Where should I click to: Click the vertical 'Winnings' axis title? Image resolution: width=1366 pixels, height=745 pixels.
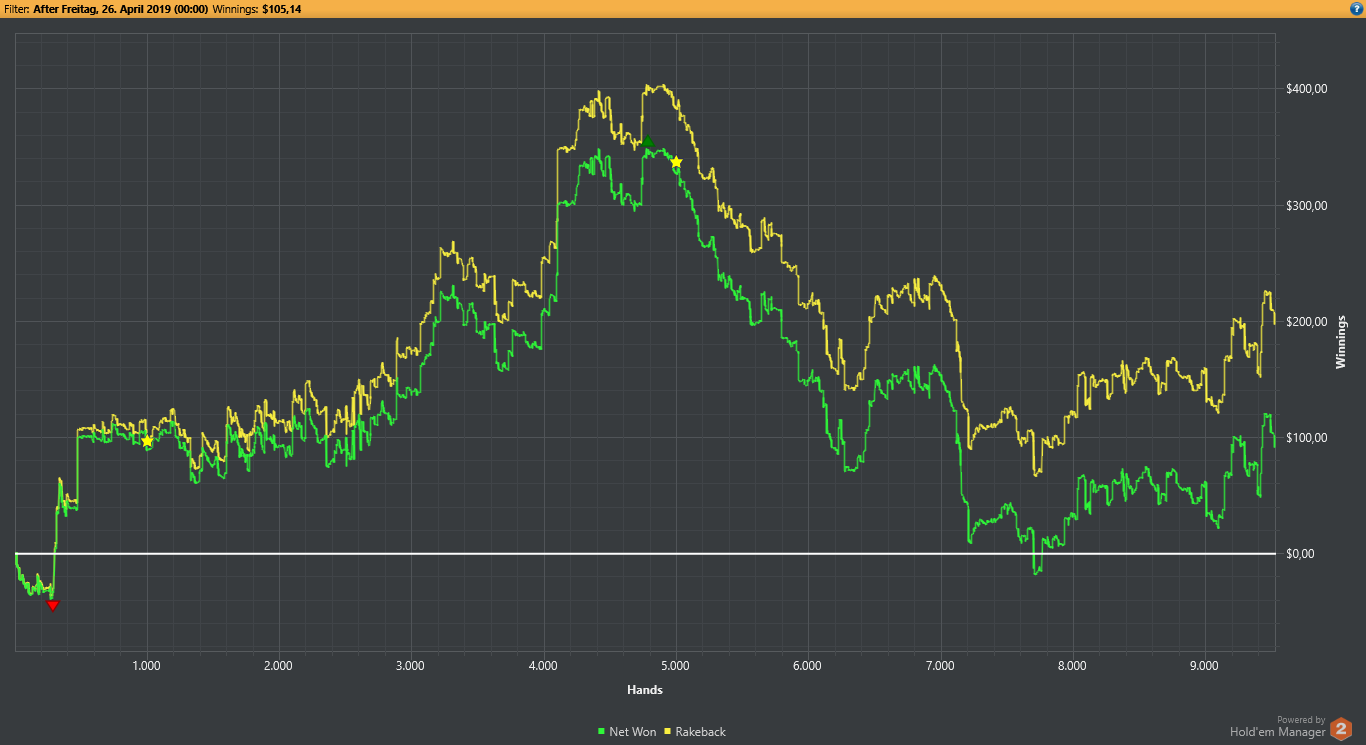click(1341, 342)
